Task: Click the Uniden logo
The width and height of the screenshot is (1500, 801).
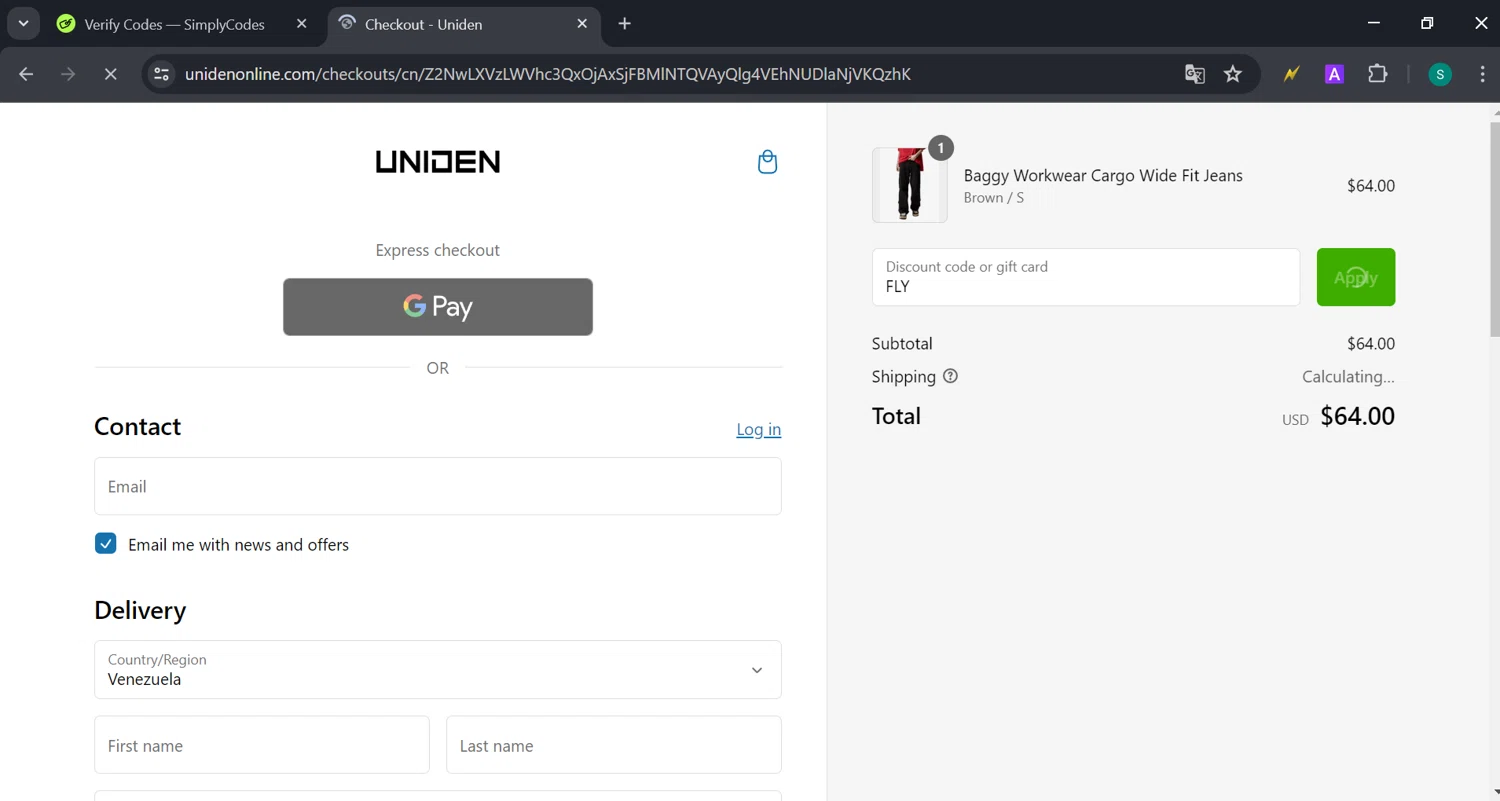Action: tap(438, 162)
